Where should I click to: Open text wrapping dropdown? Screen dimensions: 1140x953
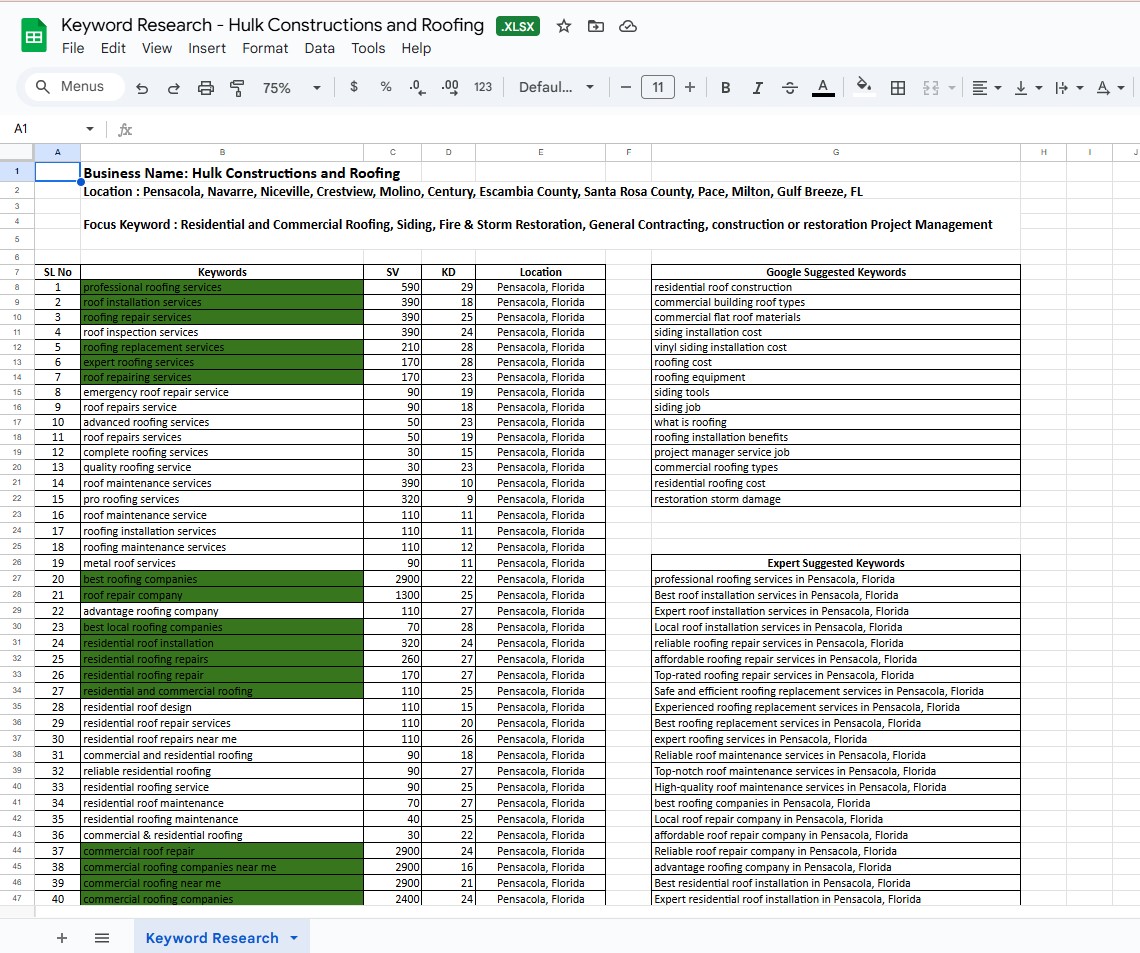pos(1069,88)
